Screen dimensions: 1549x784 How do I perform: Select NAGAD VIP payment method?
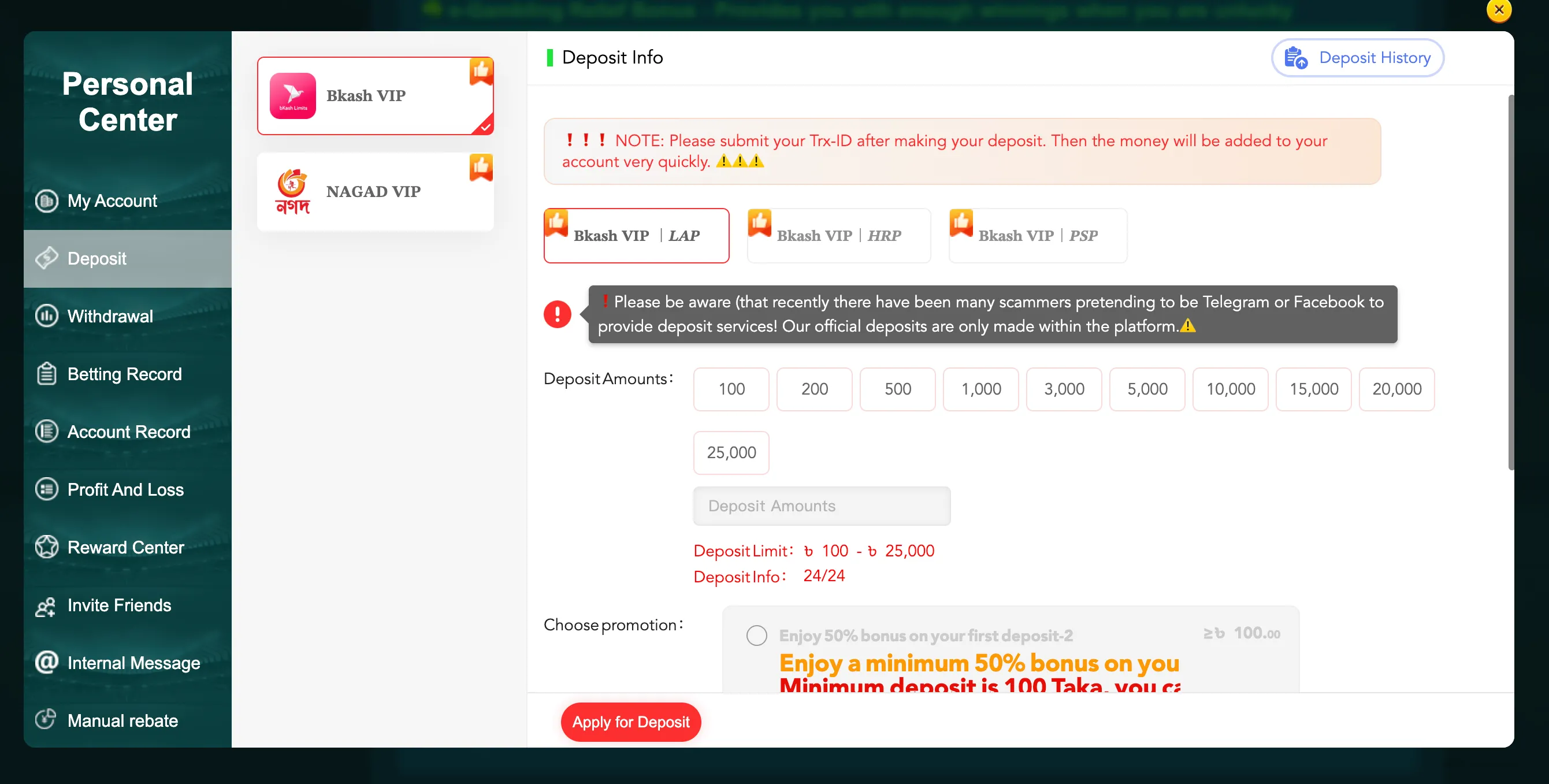375,191
